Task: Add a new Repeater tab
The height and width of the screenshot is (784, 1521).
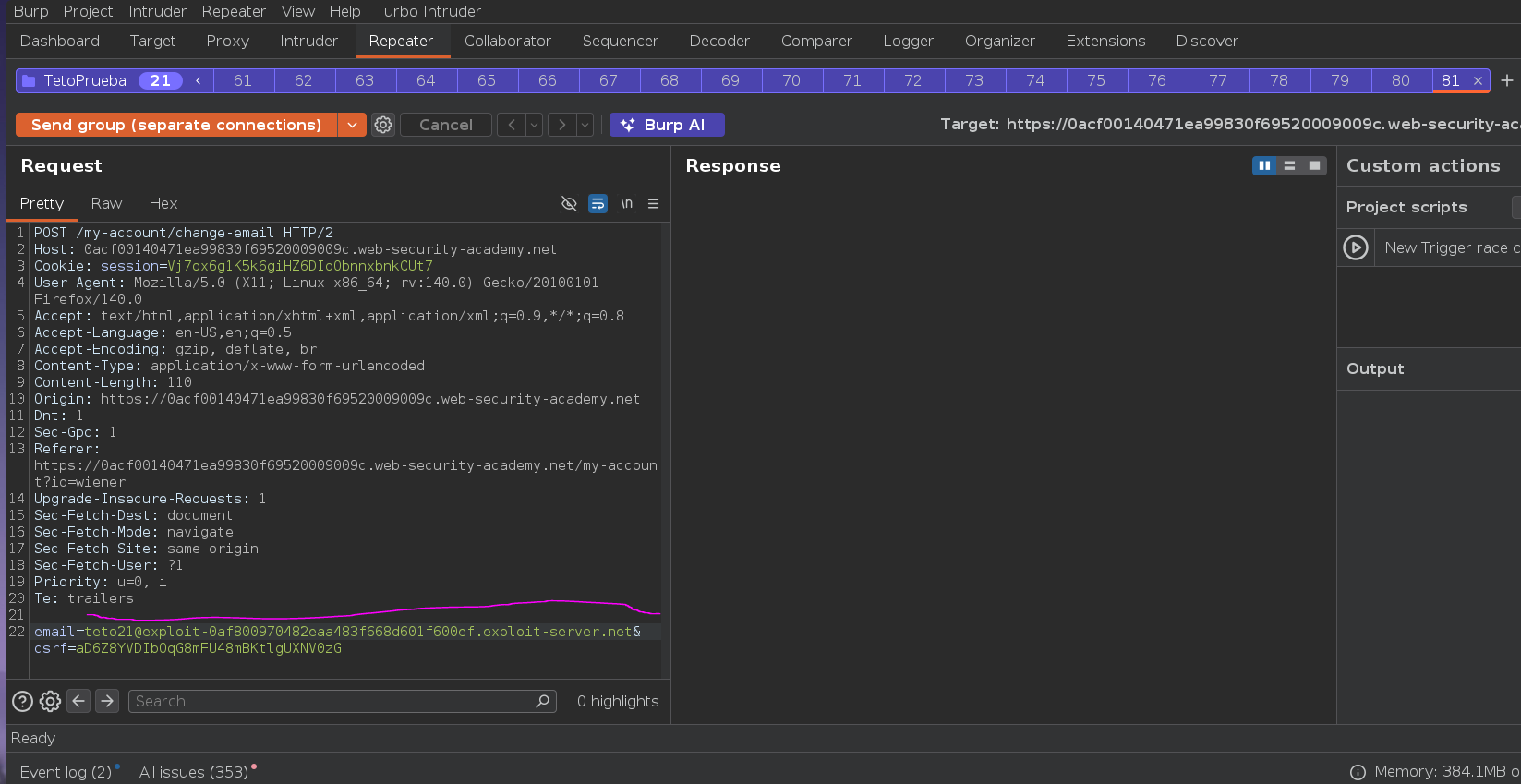Action: (1507, 80)
